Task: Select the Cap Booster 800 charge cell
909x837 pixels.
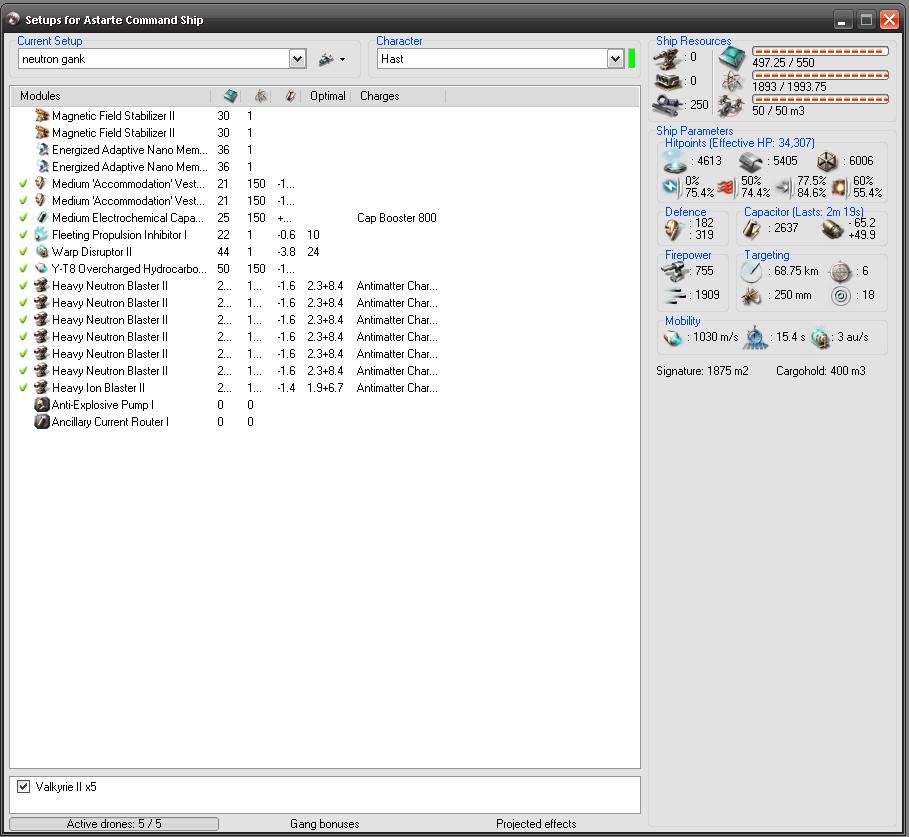Action: pyautogui.click(x=397, y=218)
